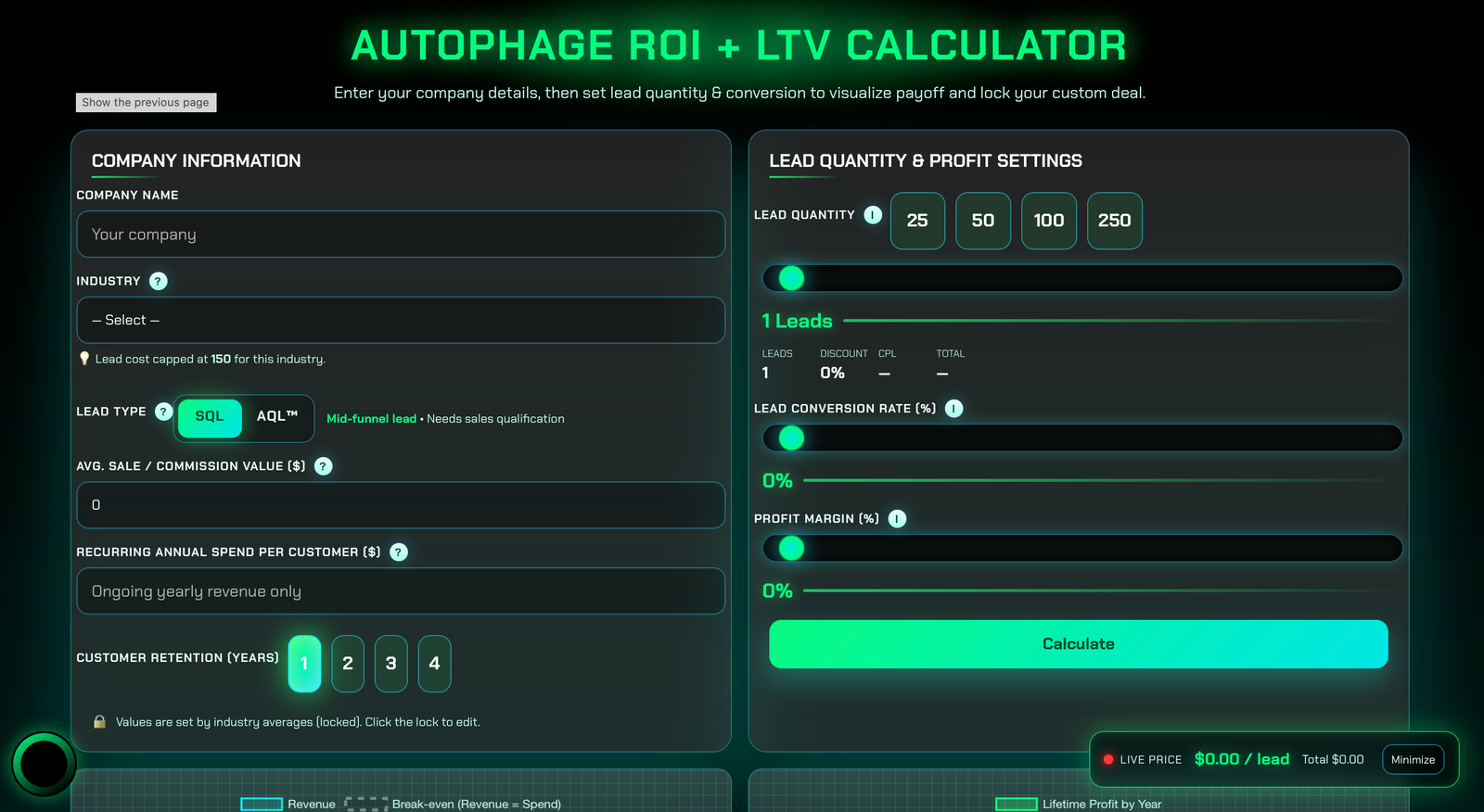The width and height of the screenshot is (1484, 812).
Task: Click the Lead Conversion Rate slider handle
Action: pos(791,438)
